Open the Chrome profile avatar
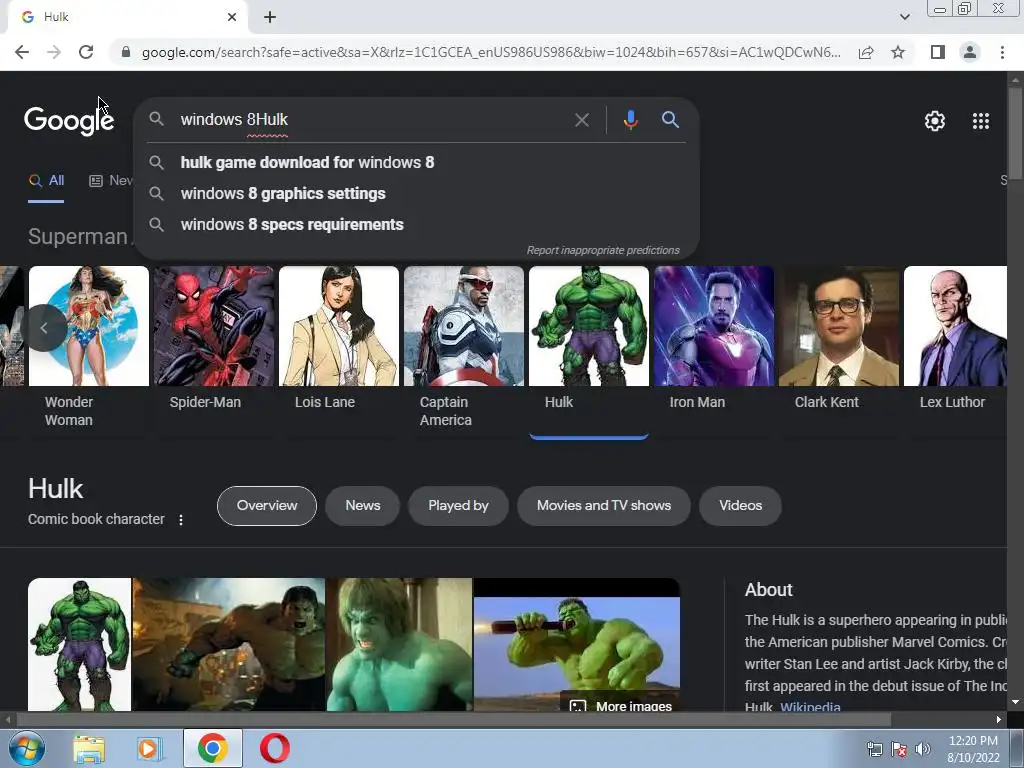 click(970, 52)
